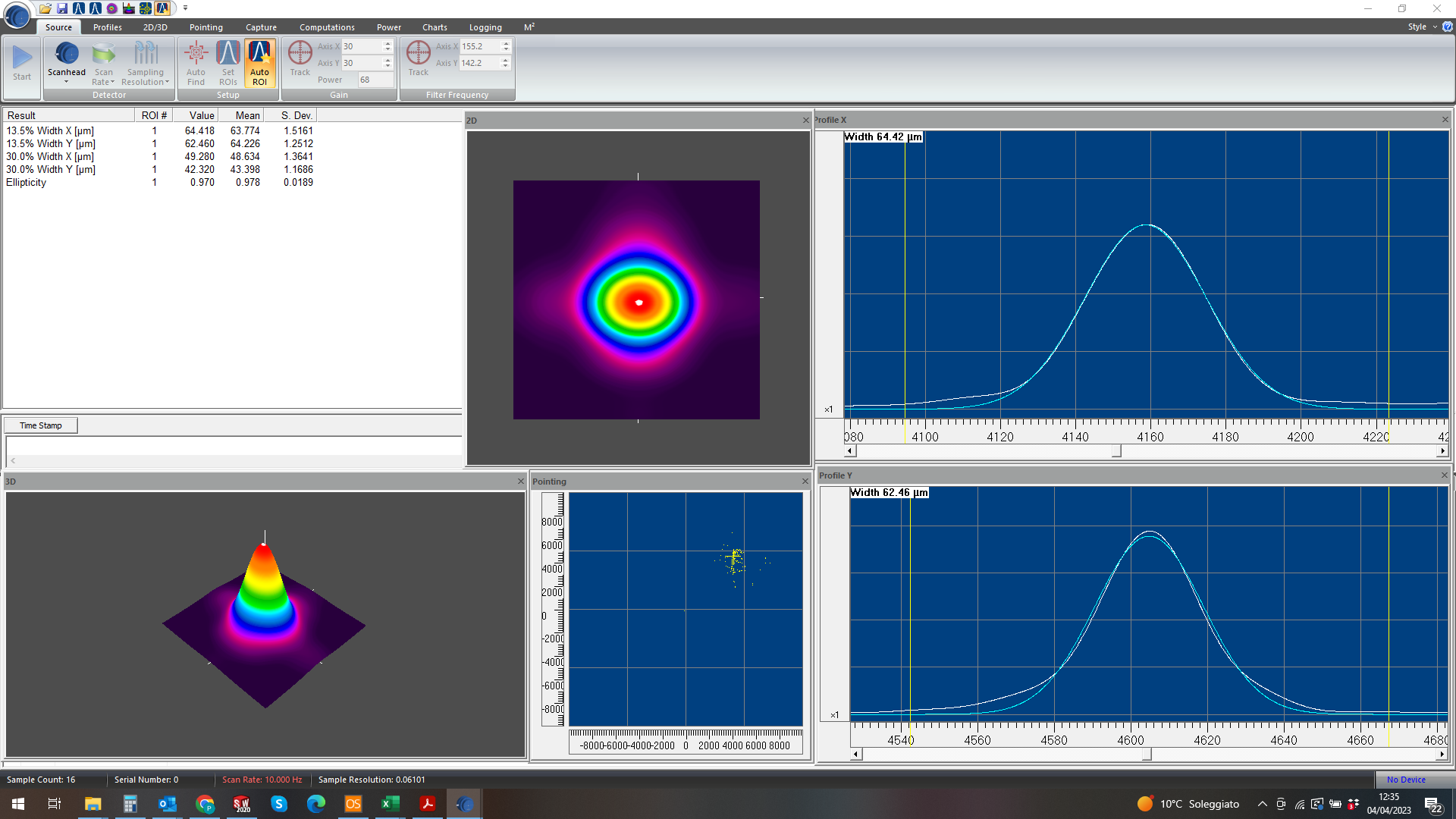Toggle the Auto ROI feature
This screenshot has width=1456, height=819.
click(260, 62)
